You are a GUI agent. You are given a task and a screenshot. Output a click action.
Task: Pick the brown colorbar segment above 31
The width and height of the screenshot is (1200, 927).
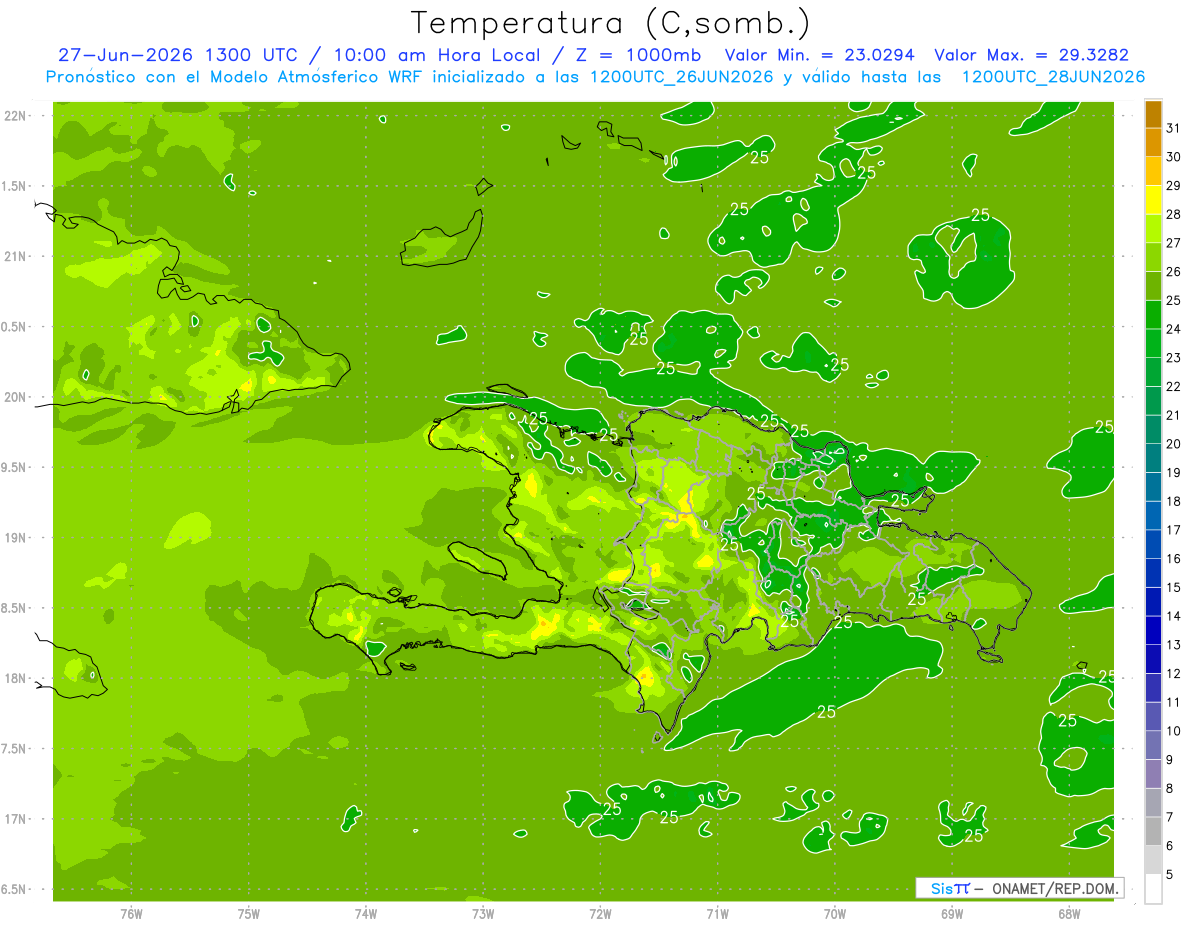[1153, 114]
